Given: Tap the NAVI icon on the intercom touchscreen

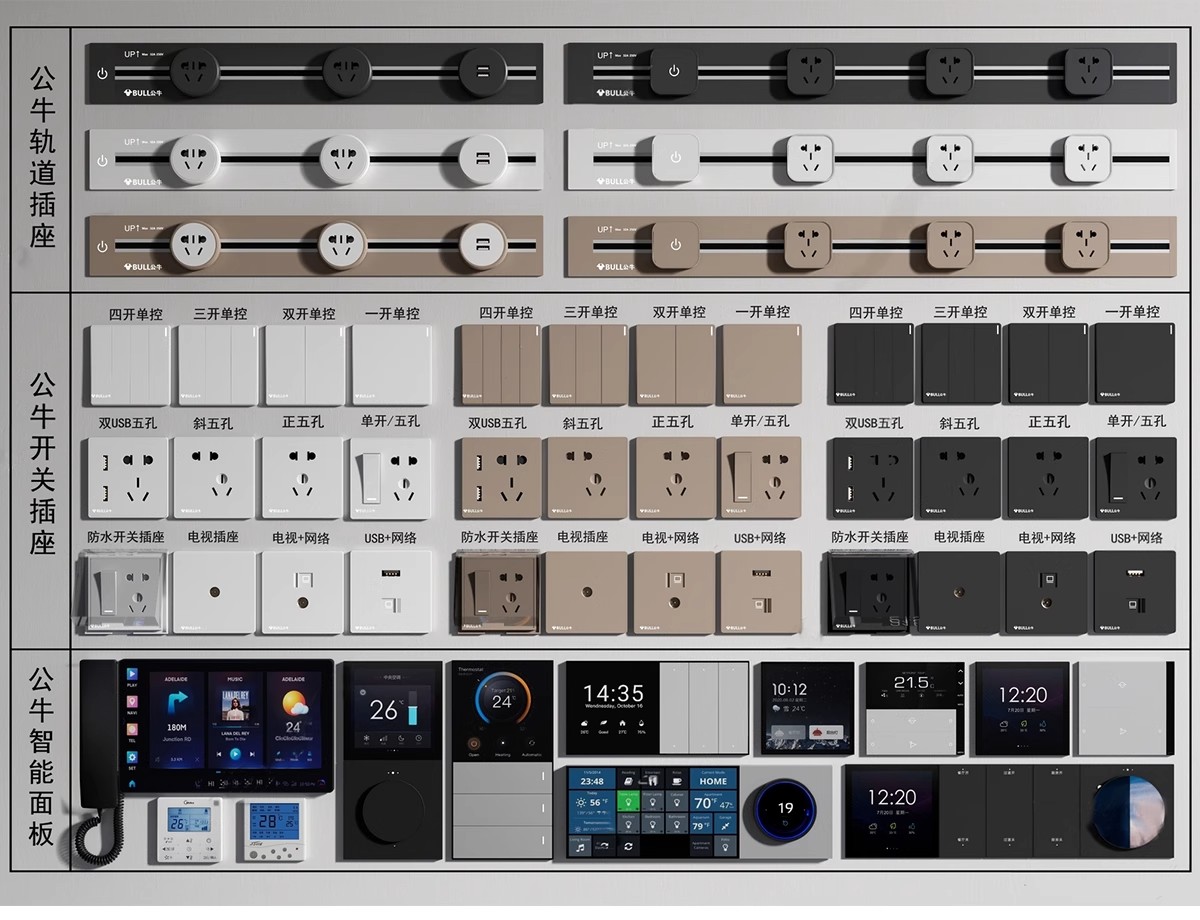Looking at the screenshot, I should point(132,701).
